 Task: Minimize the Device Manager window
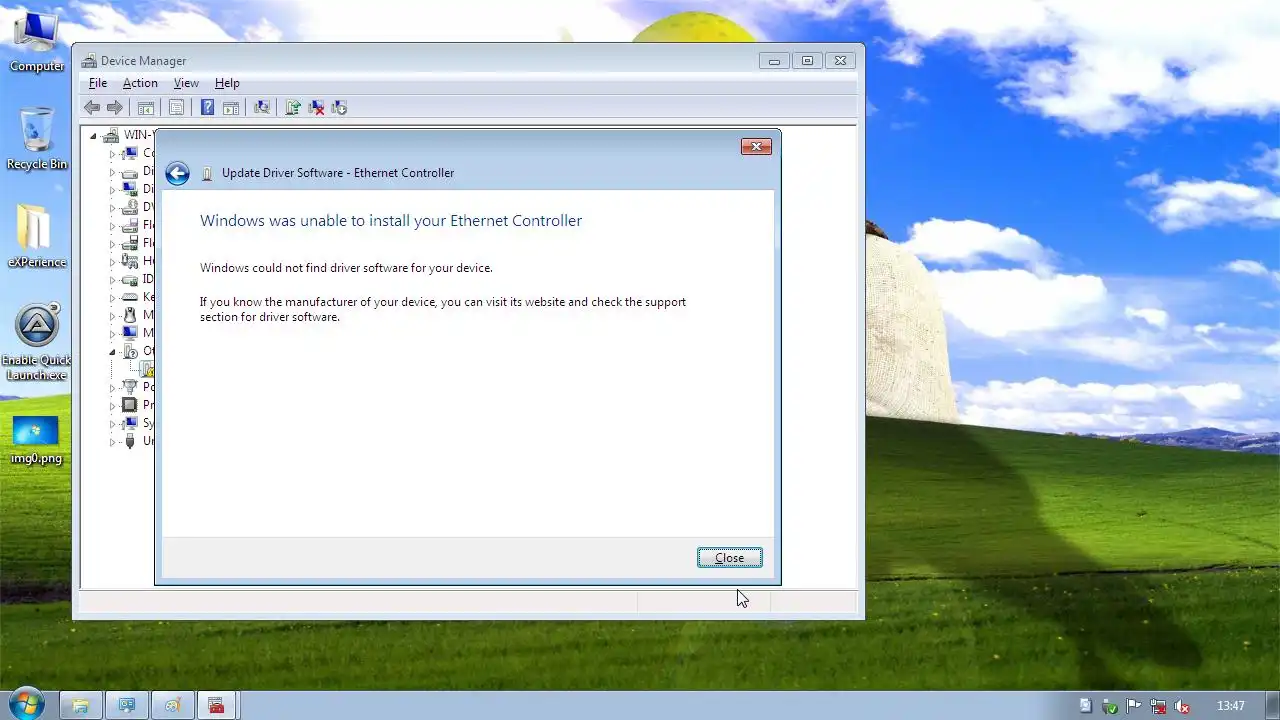coord(774,61)
